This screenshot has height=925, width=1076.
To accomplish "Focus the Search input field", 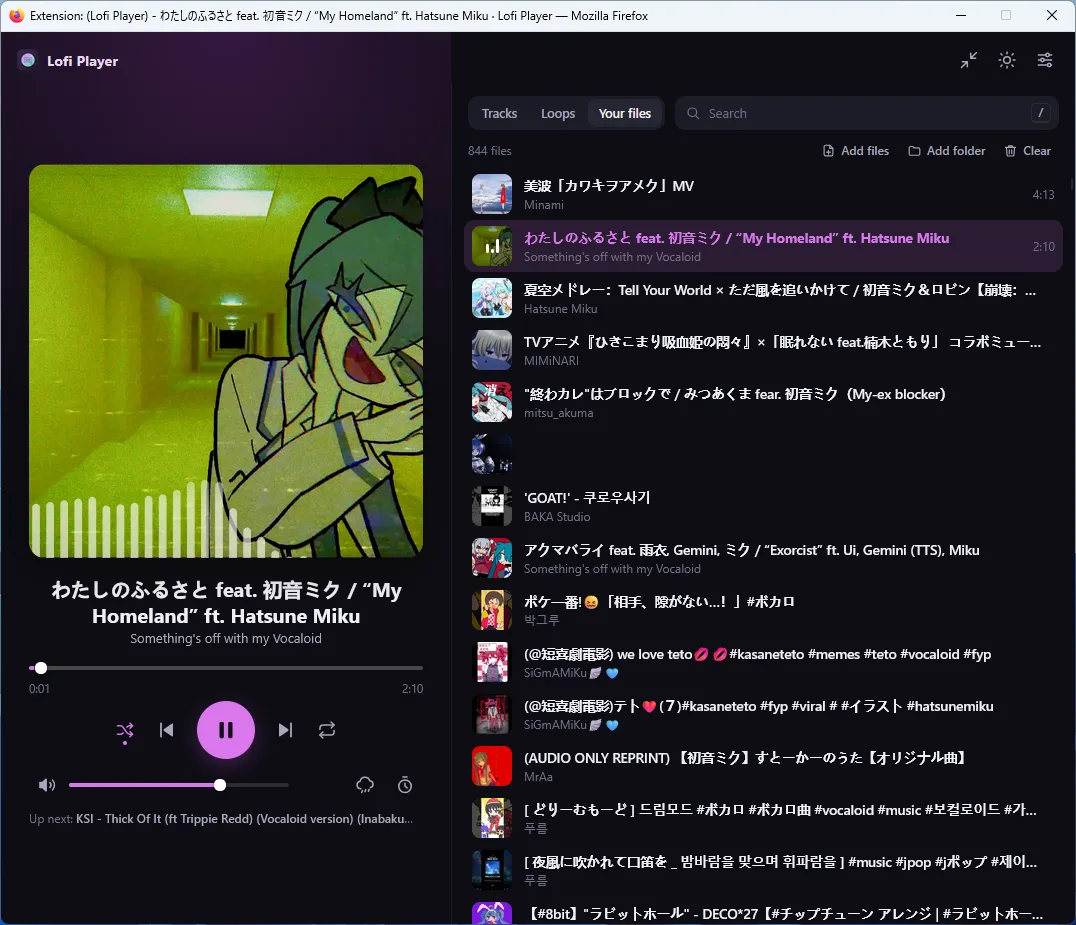I will [867, 113].
